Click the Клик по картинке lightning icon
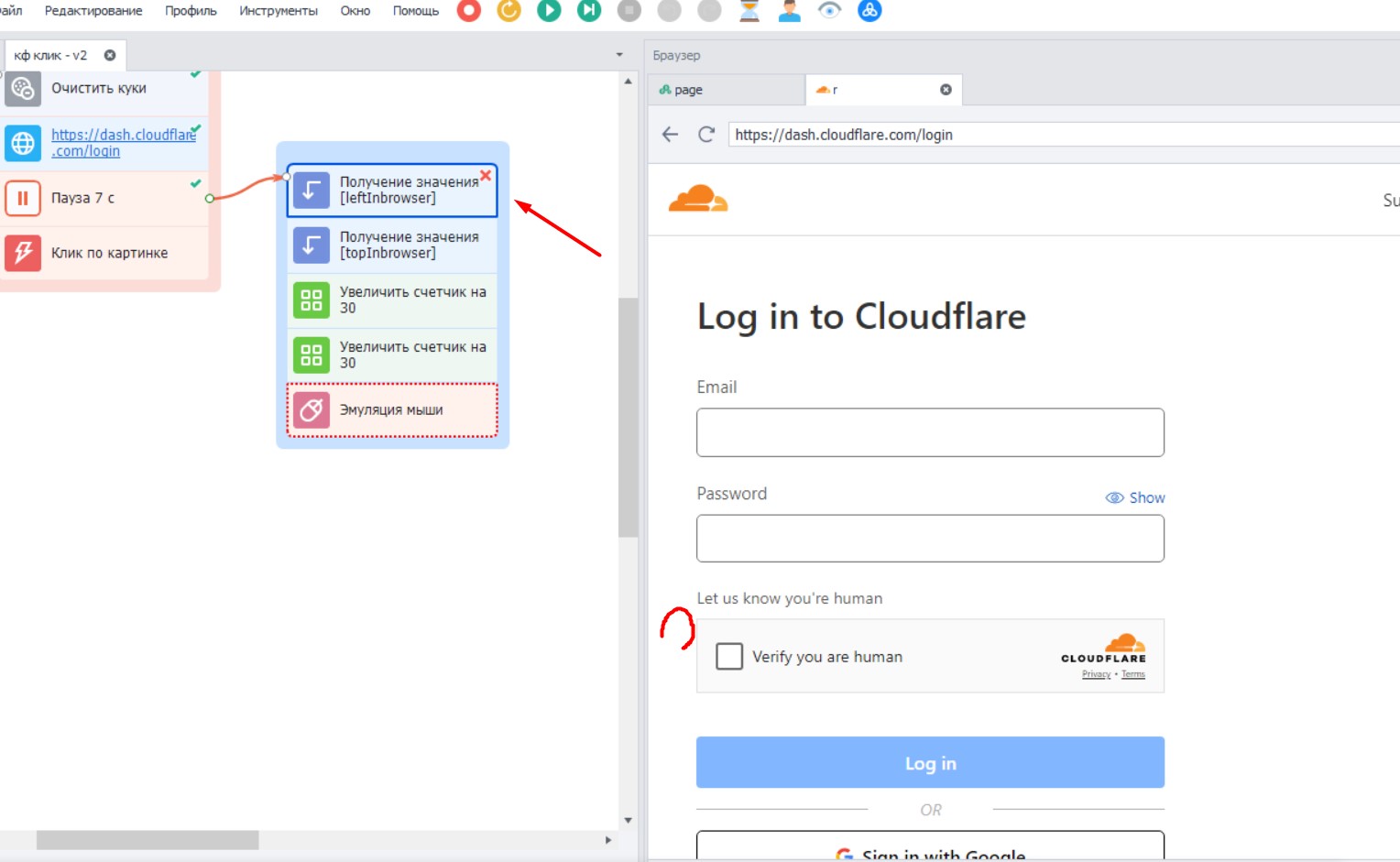Image resolution: width=1400 pixels, height=862 pixels. pos(23,253)
